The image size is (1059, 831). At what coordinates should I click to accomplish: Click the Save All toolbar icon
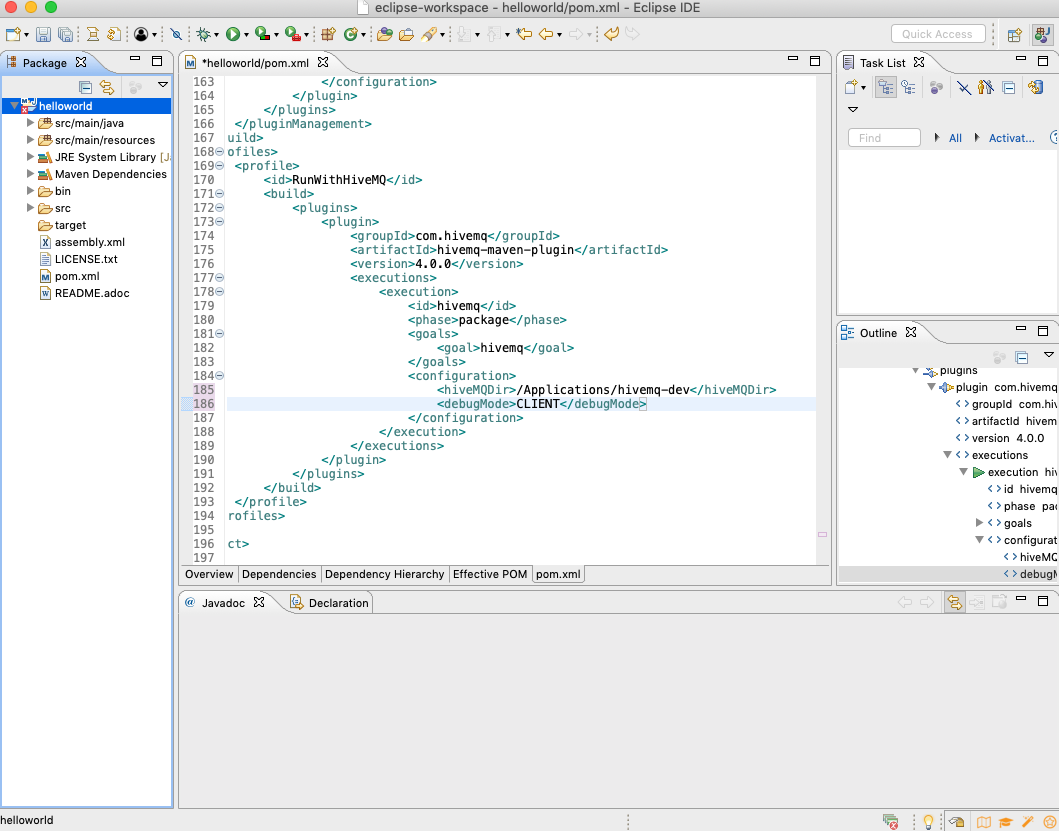pos(66,34)
